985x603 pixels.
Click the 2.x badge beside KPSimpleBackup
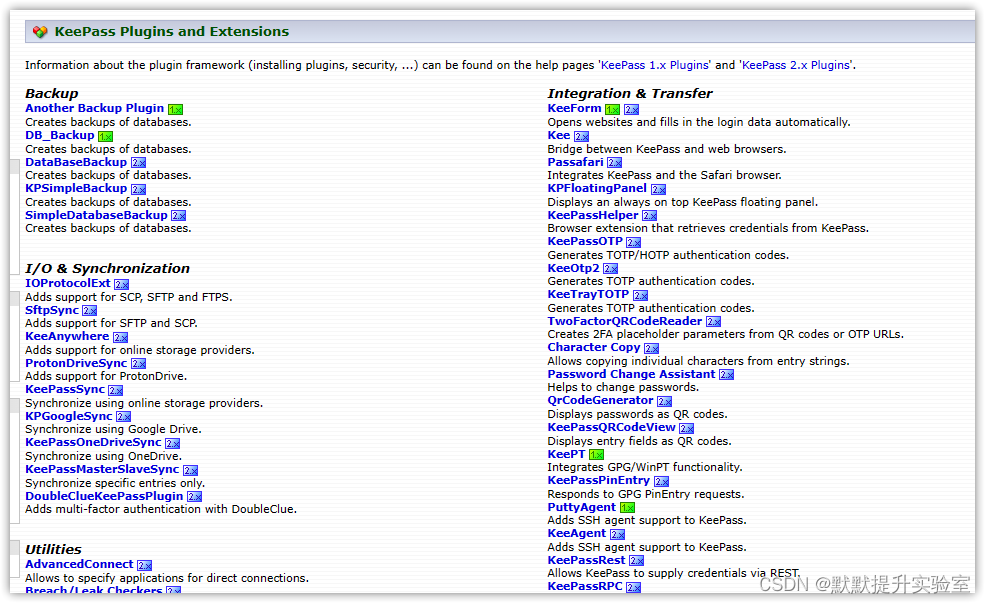(138, 189)
